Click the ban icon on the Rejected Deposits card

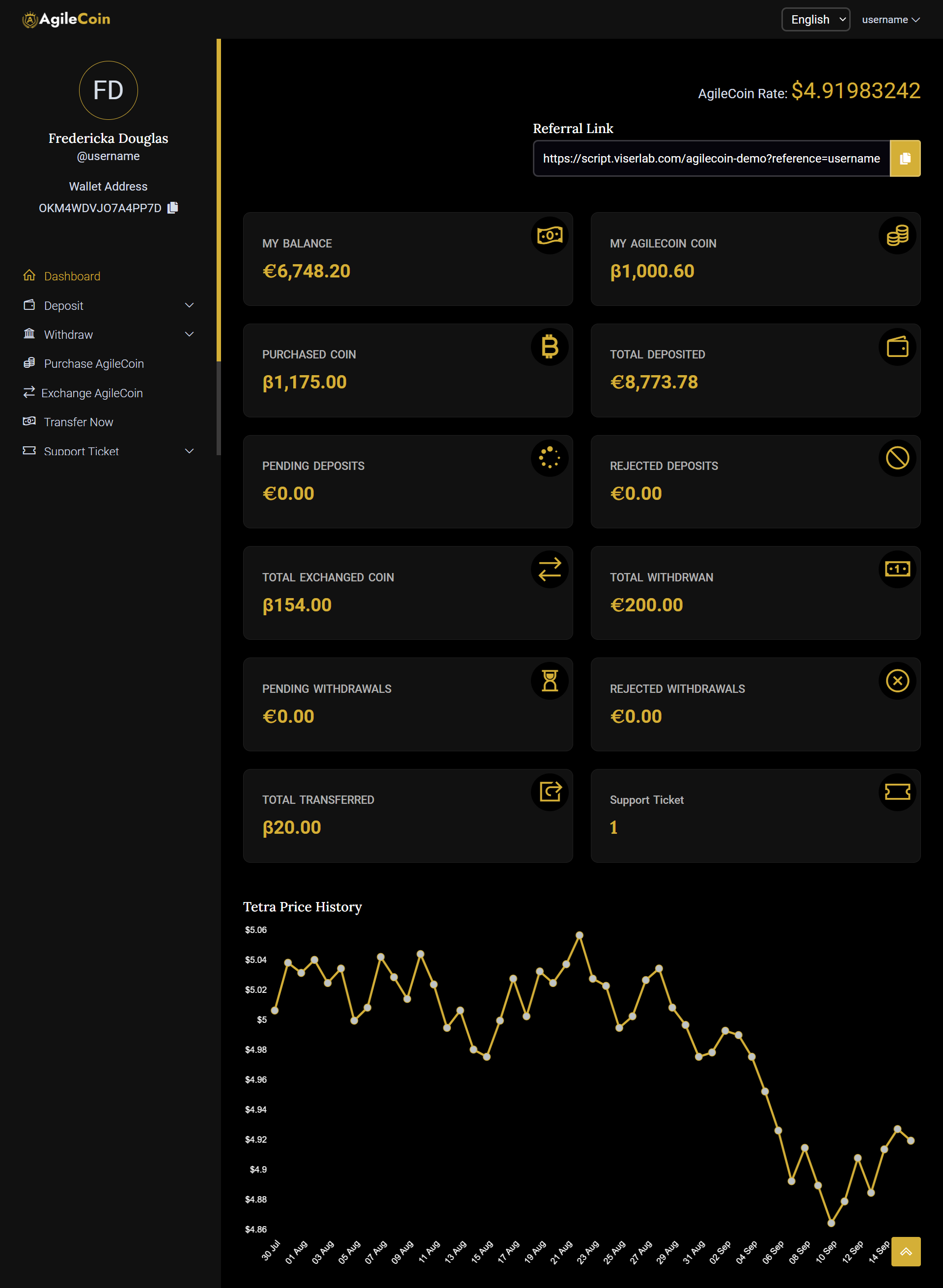[897, 458]
